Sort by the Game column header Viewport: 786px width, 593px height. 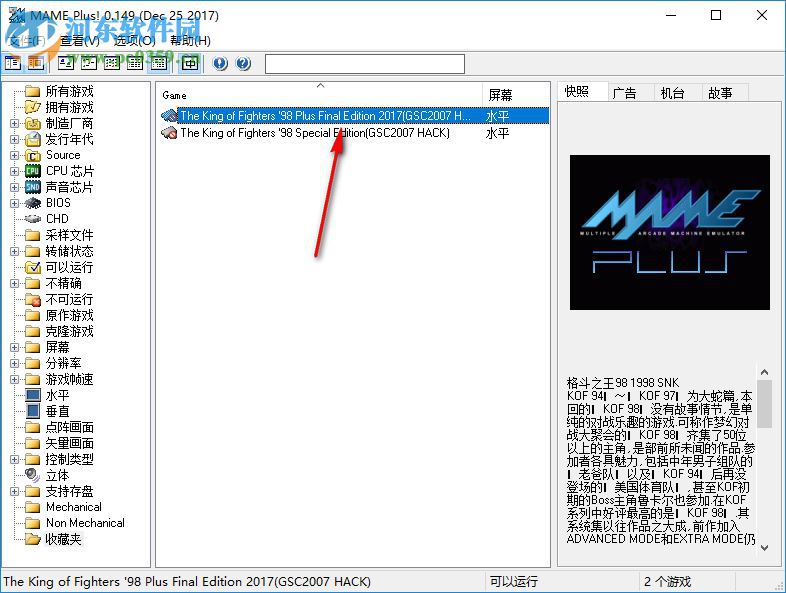pos(319,95)
